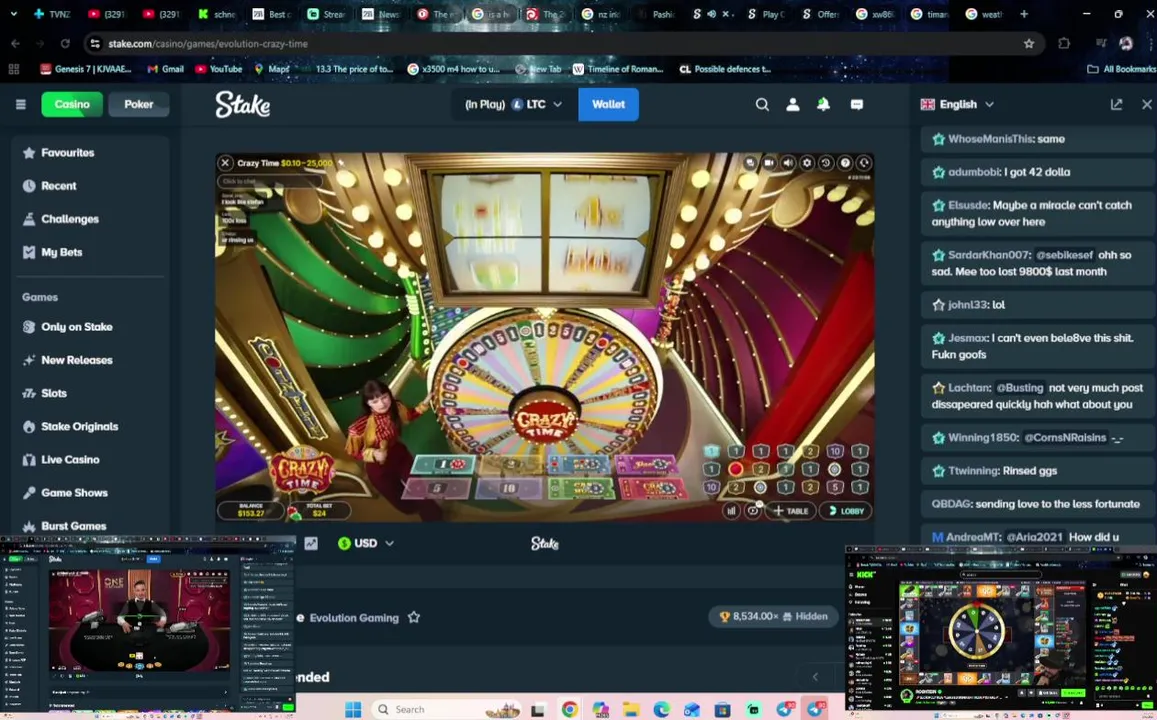Open the LTC currency balance dropdown

(514, 104)
